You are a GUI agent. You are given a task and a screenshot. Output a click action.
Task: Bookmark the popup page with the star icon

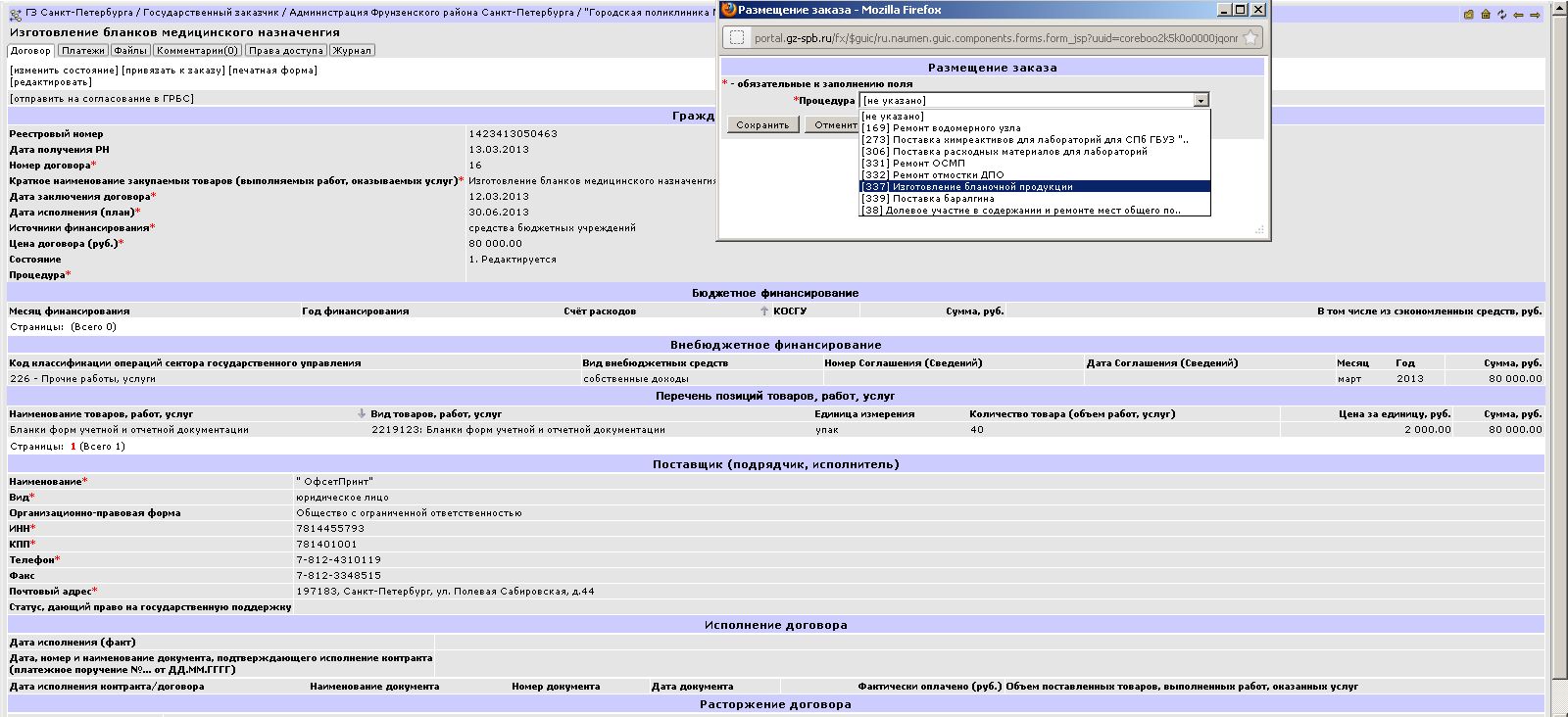(1250, 38)
